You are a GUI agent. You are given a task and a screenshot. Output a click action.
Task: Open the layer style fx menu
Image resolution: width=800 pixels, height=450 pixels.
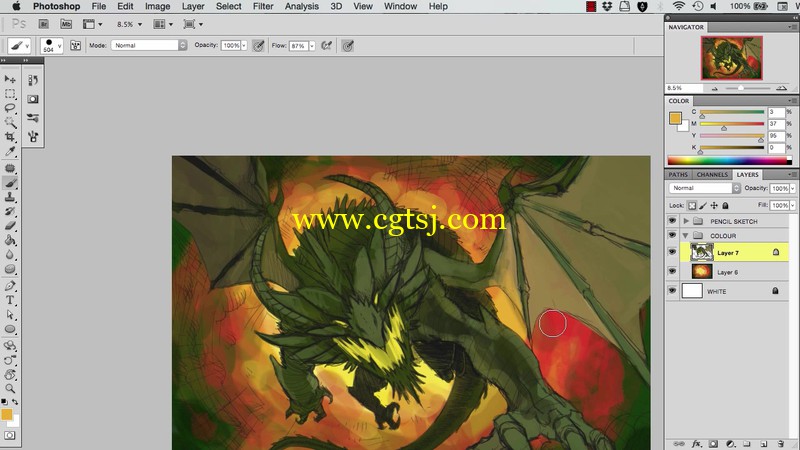(x=696, y=444)
